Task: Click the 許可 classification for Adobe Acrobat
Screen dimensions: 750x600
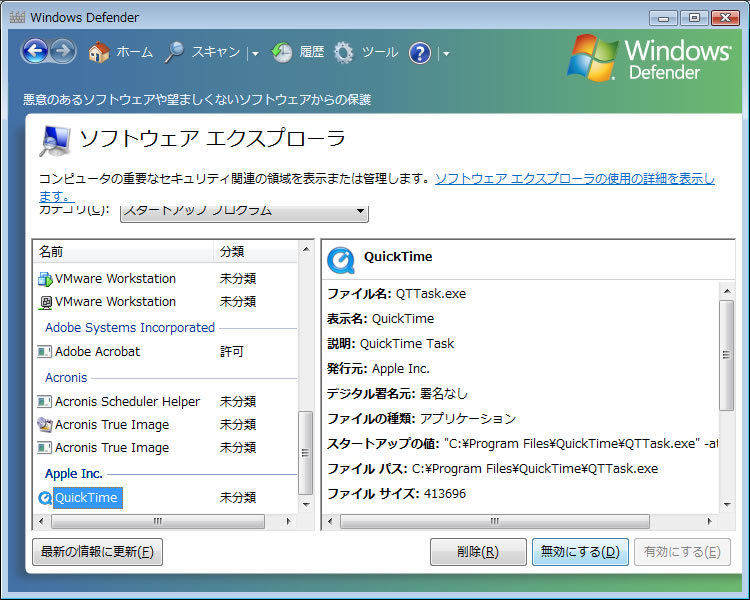Action: 232,352
